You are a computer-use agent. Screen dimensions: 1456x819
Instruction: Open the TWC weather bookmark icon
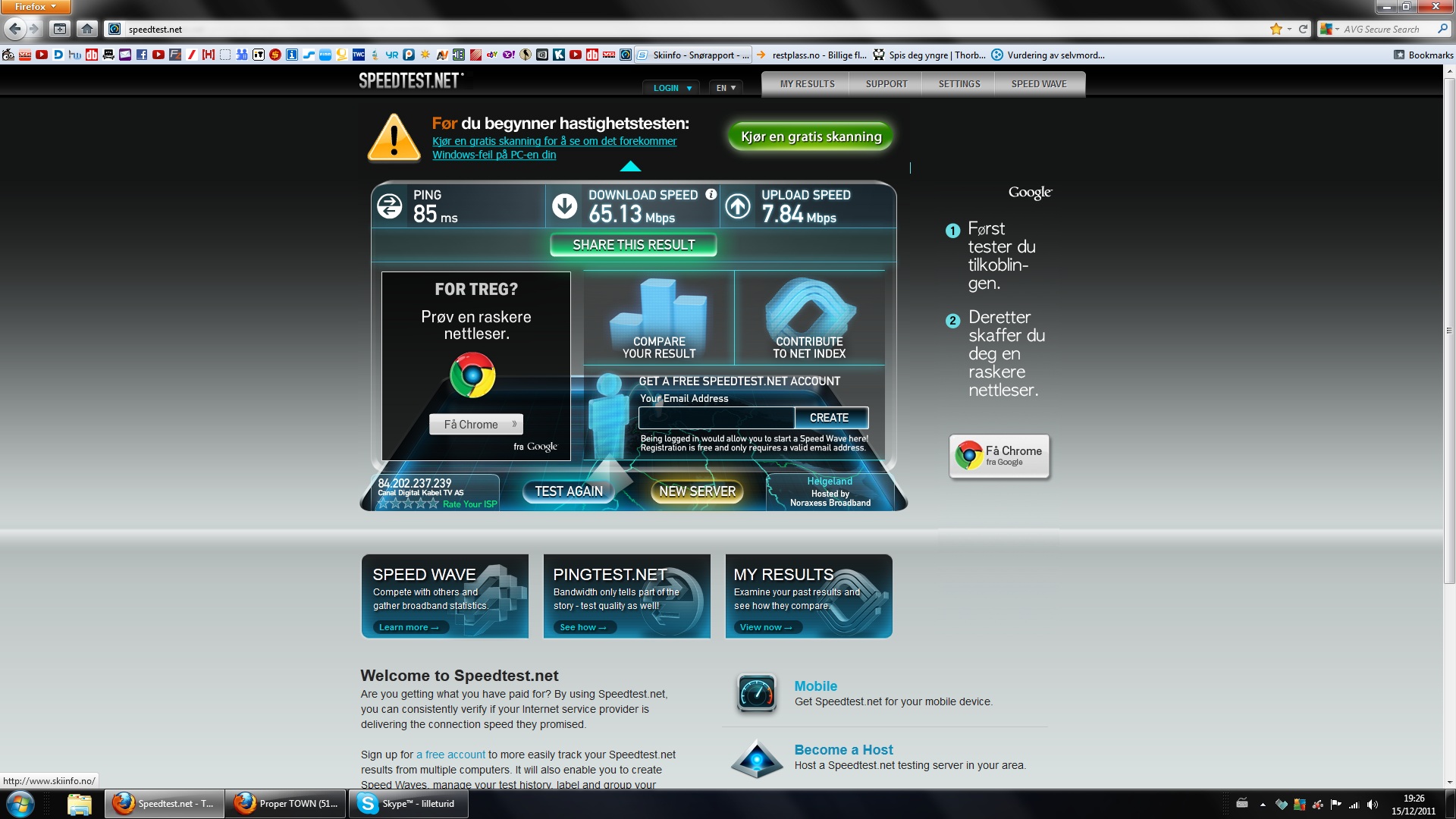[x=359, y=55]
